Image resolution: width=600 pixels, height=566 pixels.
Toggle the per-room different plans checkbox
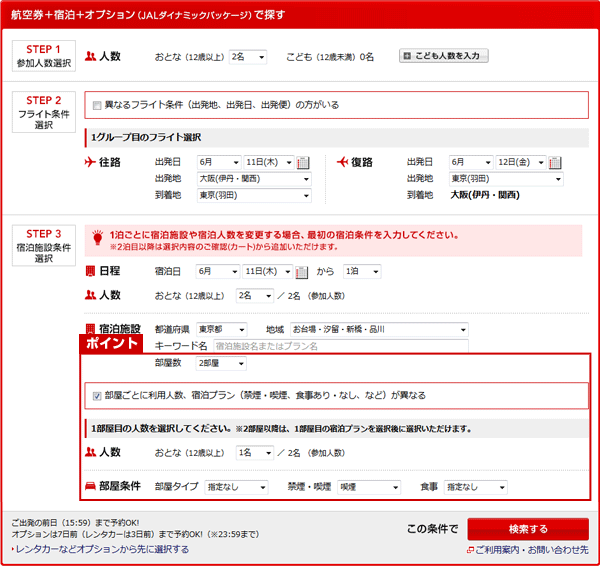click(x=97, y=395)
